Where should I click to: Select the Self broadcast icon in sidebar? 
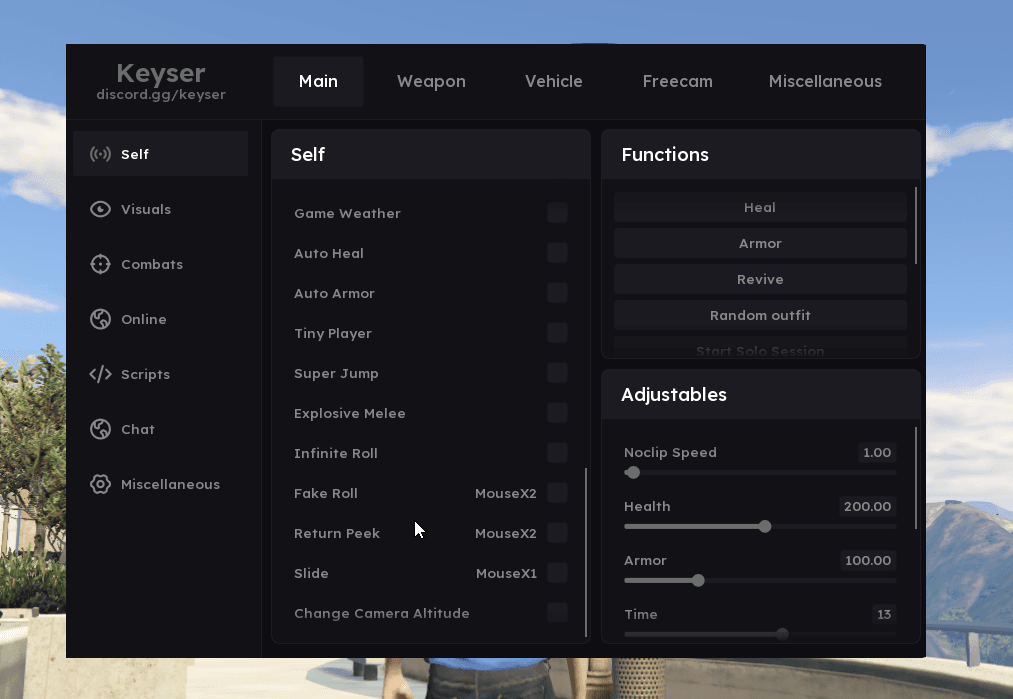click(x=100, y=154)
